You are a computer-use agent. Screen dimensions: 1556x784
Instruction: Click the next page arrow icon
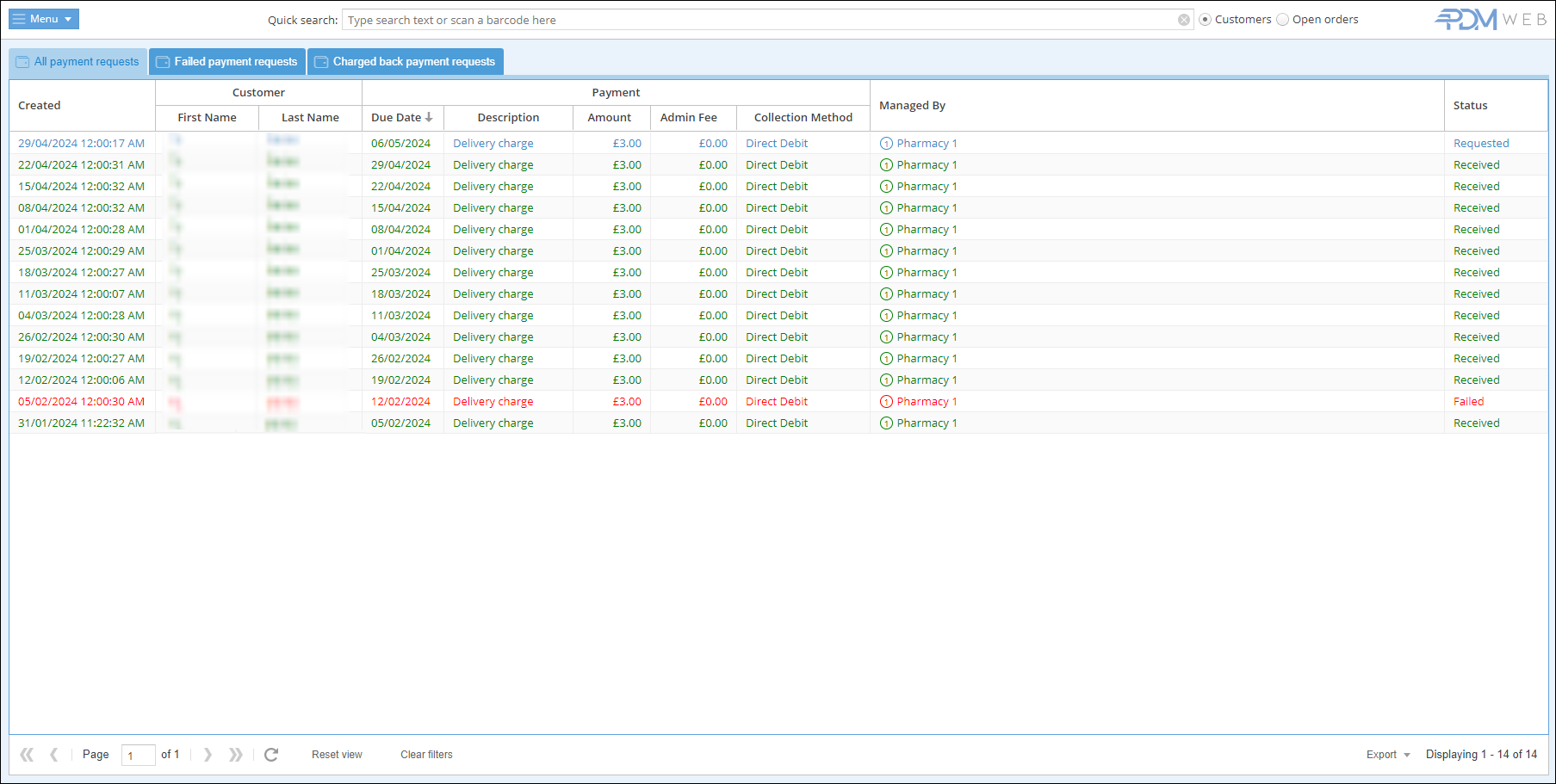click(x=208, y=755)
